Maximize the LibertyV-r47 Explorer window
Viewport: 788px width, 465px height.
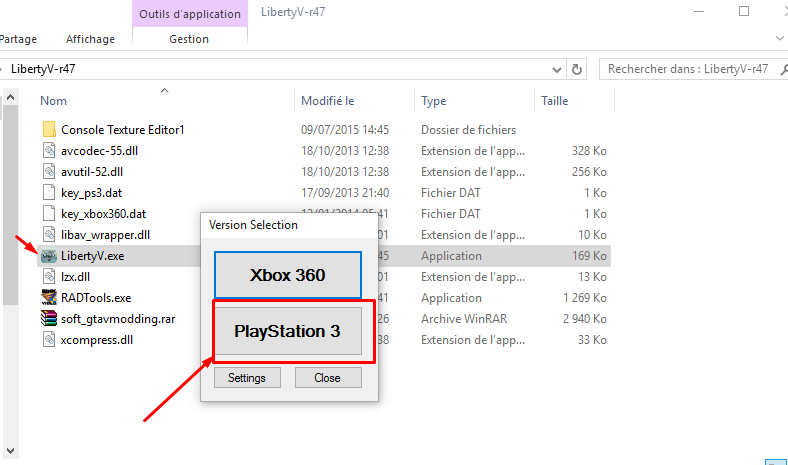tap(744, 11)
